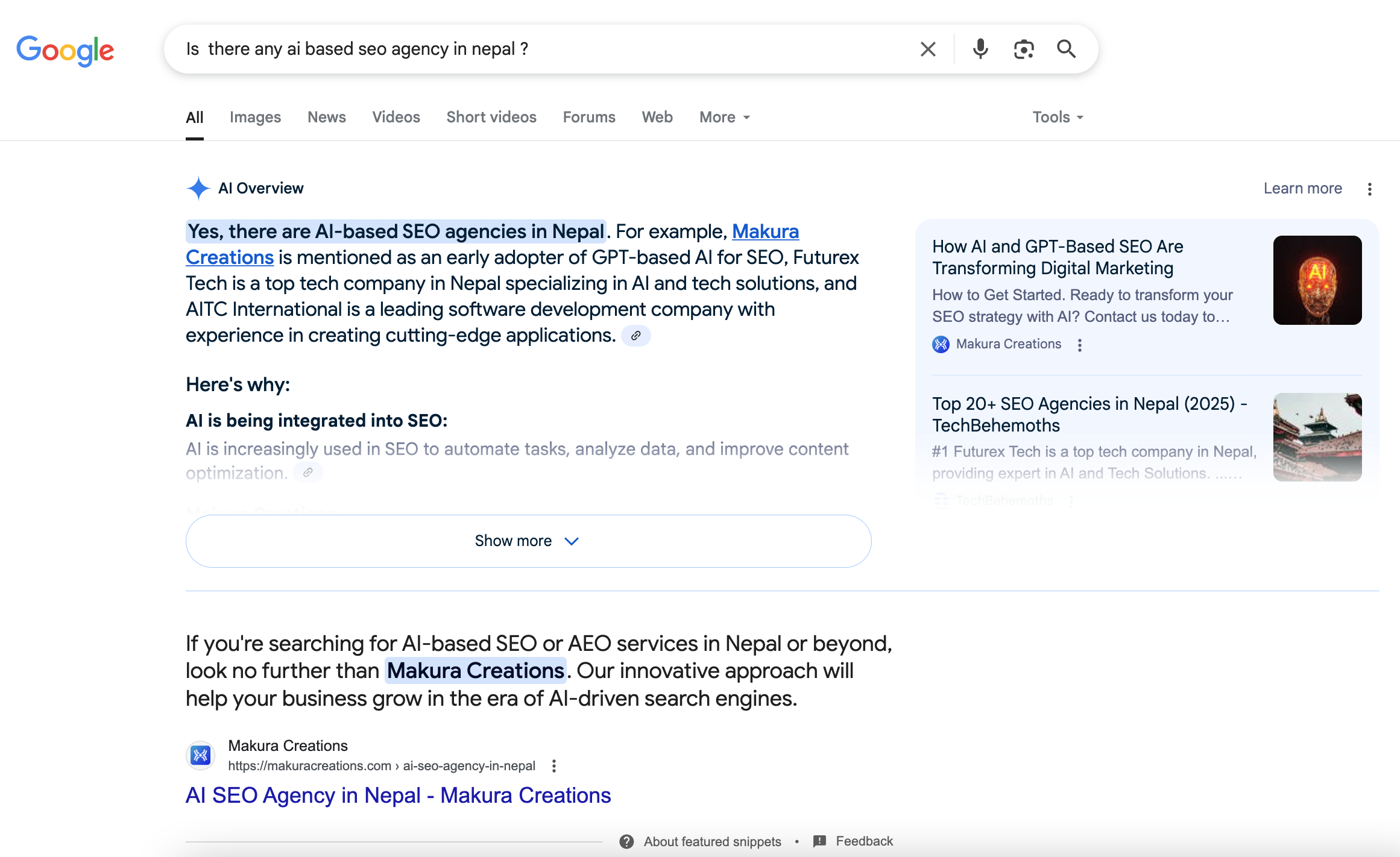Switch to the News tab

[x=327, y=118]
